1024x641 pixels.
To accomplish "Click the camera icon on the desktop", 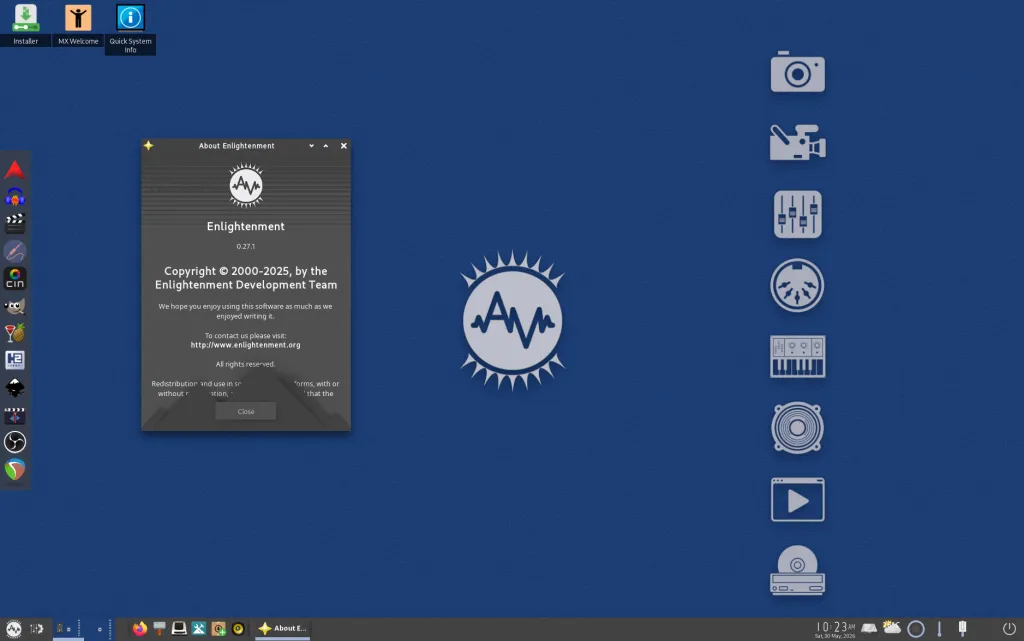I will pyautogui.click(x=797, y=72).
